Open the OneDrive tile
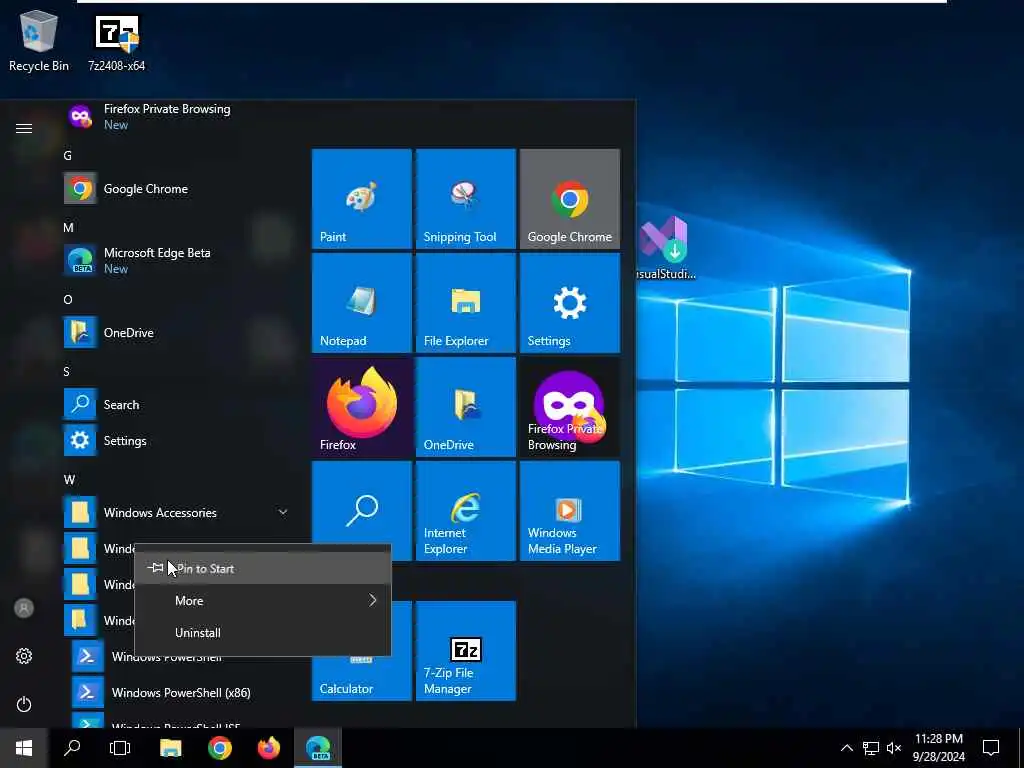1024x768 pixels. point(466,407)
